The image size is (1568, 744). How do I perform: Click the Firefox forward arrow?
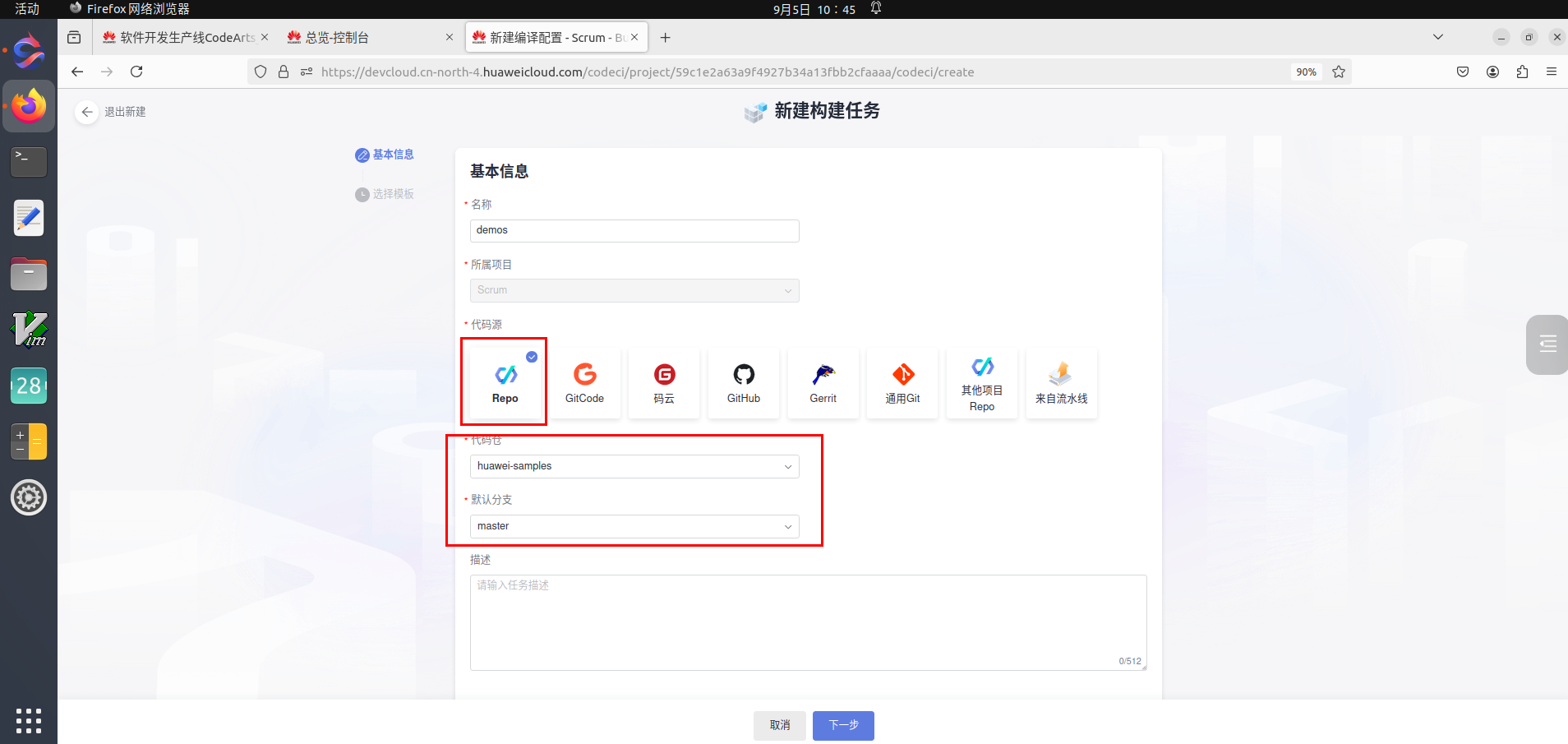click(x=107, y=72)
